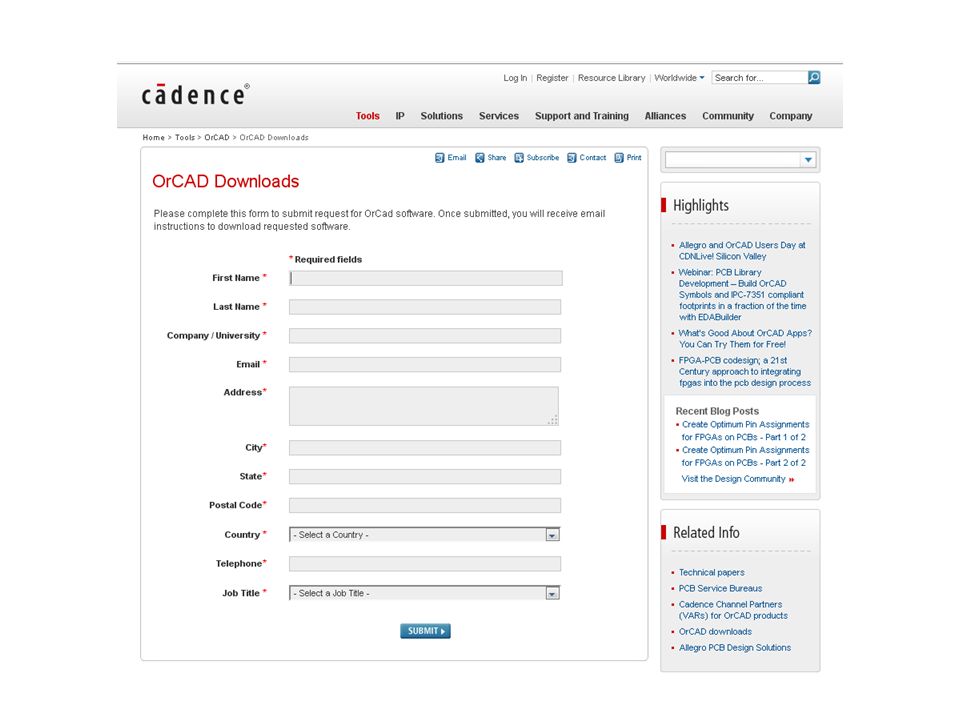Click the Email page icon

(x=440, y=158)
